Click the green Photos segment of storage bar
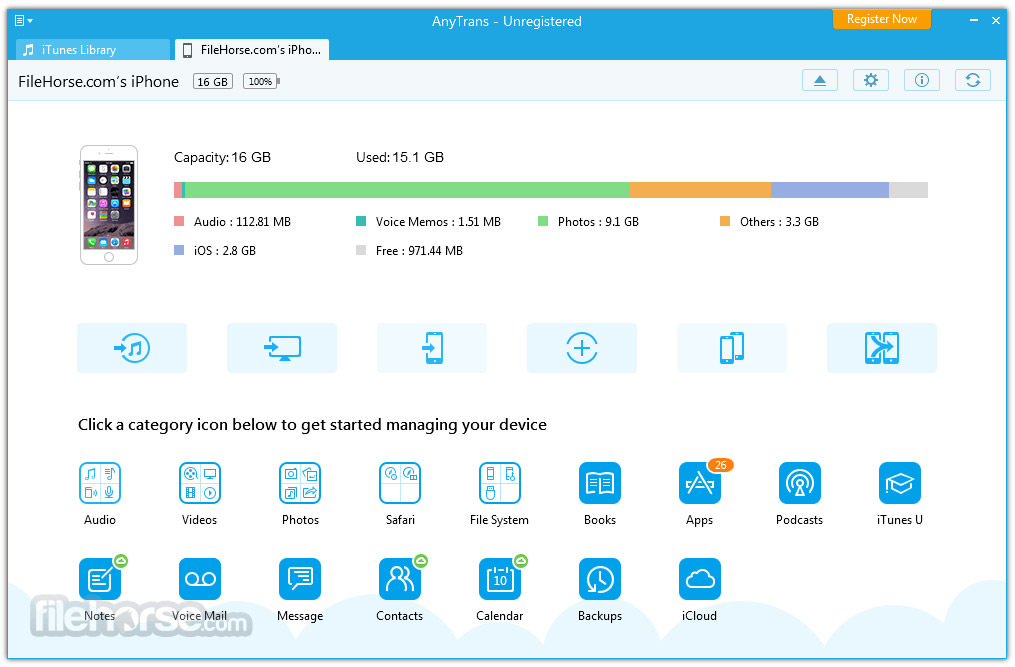This screenshot has height=667, width=1015. pyautogui.click(x=407, y=190)
